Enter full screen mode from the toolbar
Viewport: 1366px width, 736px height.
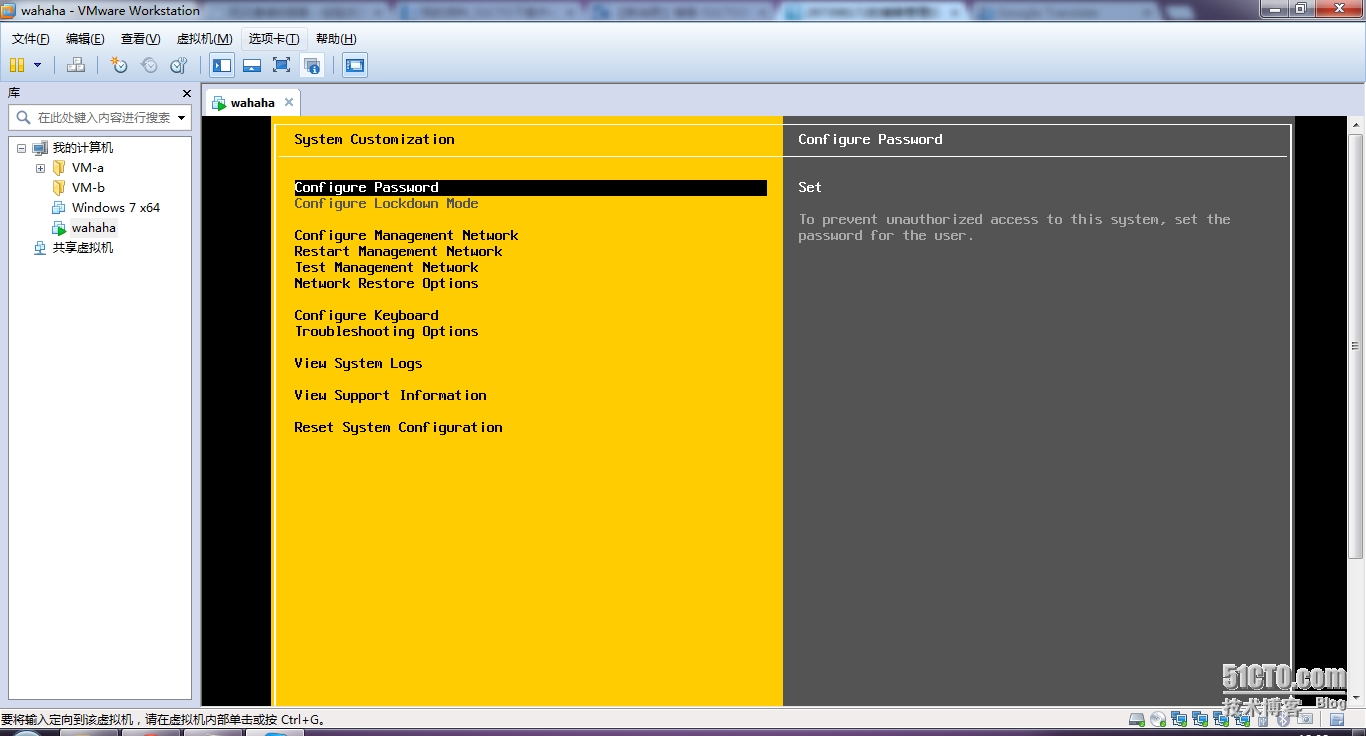pos(282,65)
